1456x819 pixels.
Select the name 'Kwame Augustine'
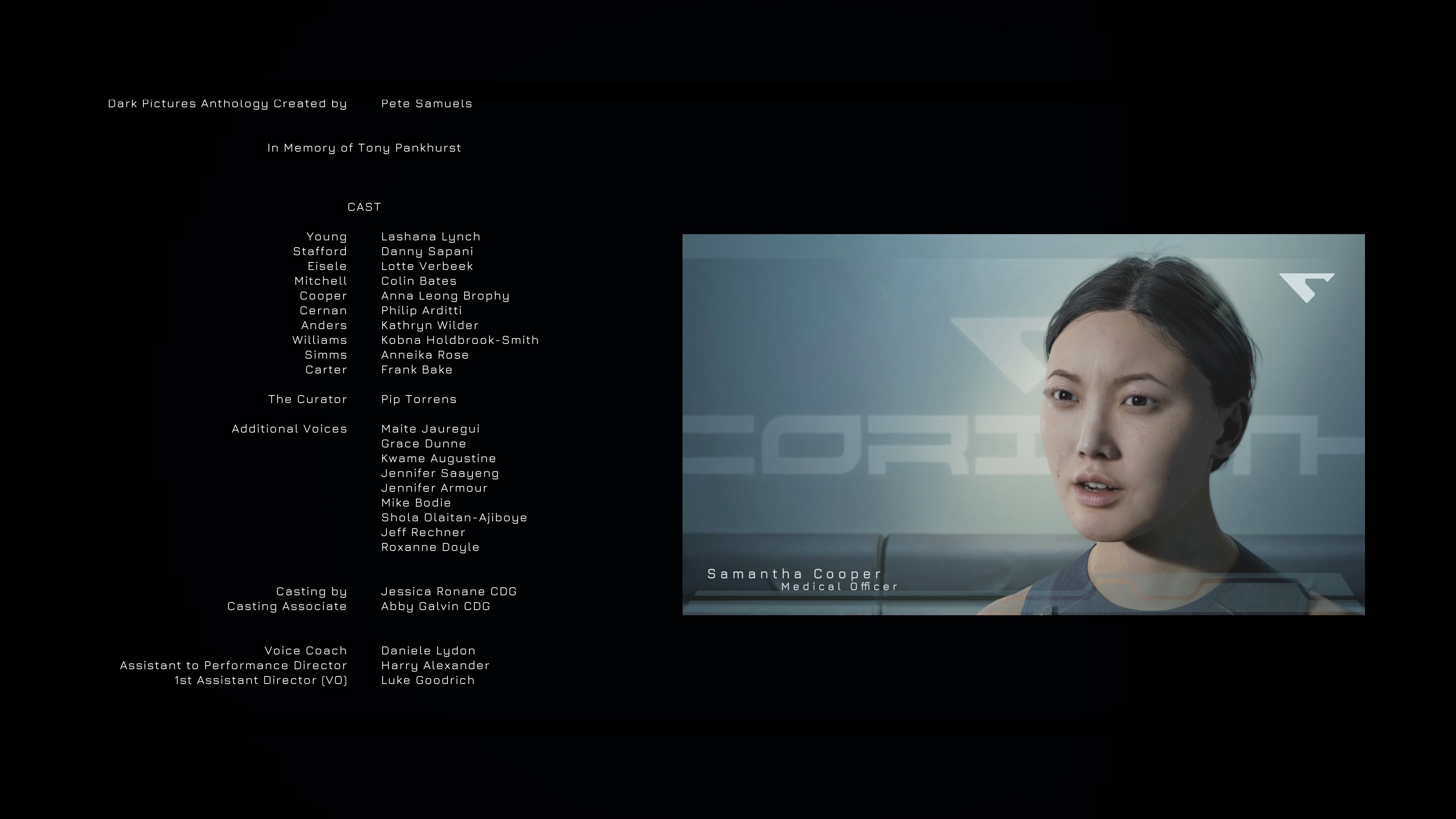439,458
